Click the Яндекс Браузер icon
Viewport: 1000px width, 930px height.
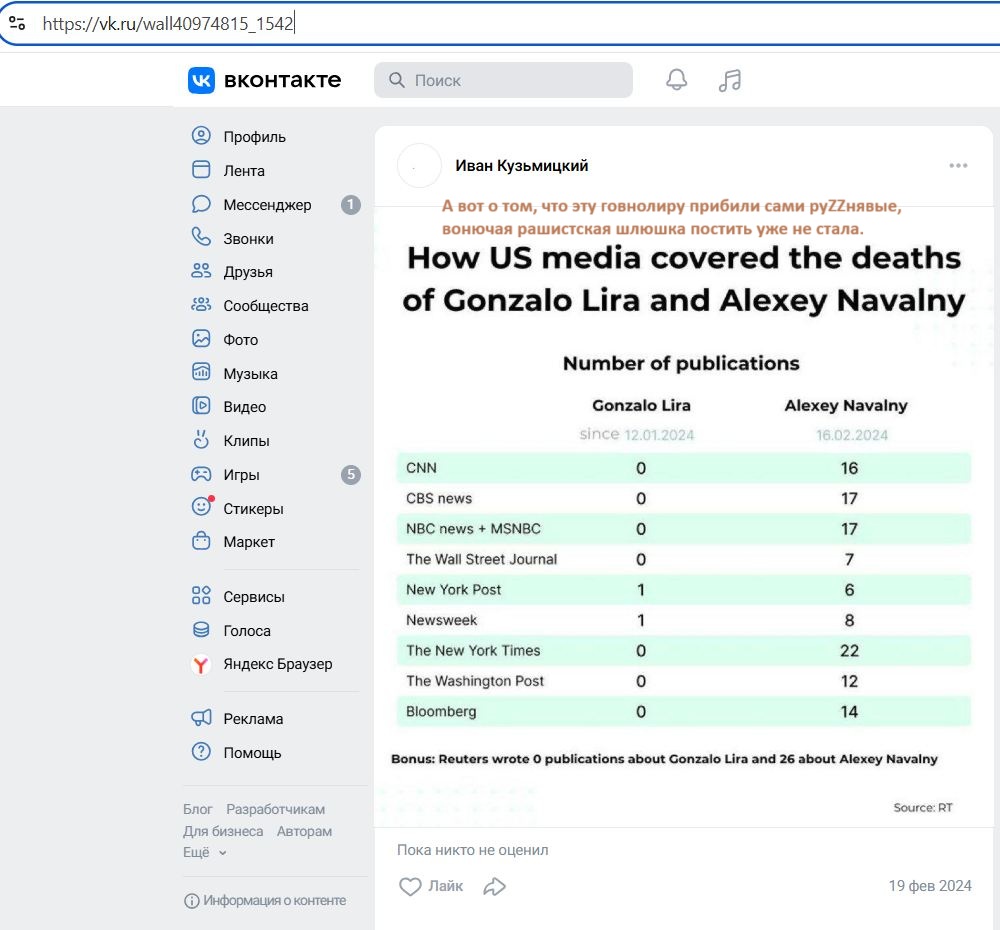(201, 664)
